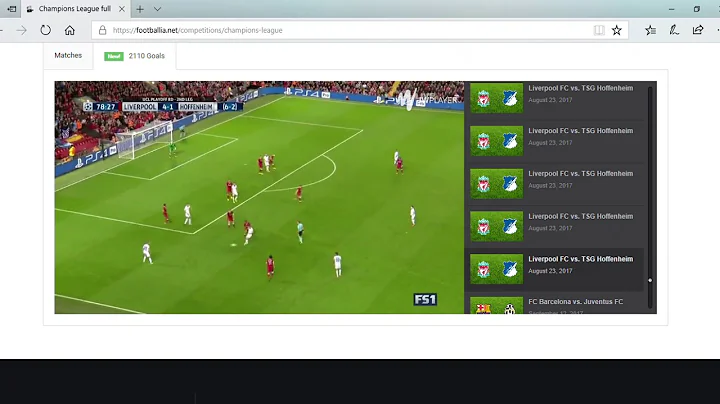Screen dimensions: 720x404
Task: Click the address bar URL
Action: tap(197, 30)
